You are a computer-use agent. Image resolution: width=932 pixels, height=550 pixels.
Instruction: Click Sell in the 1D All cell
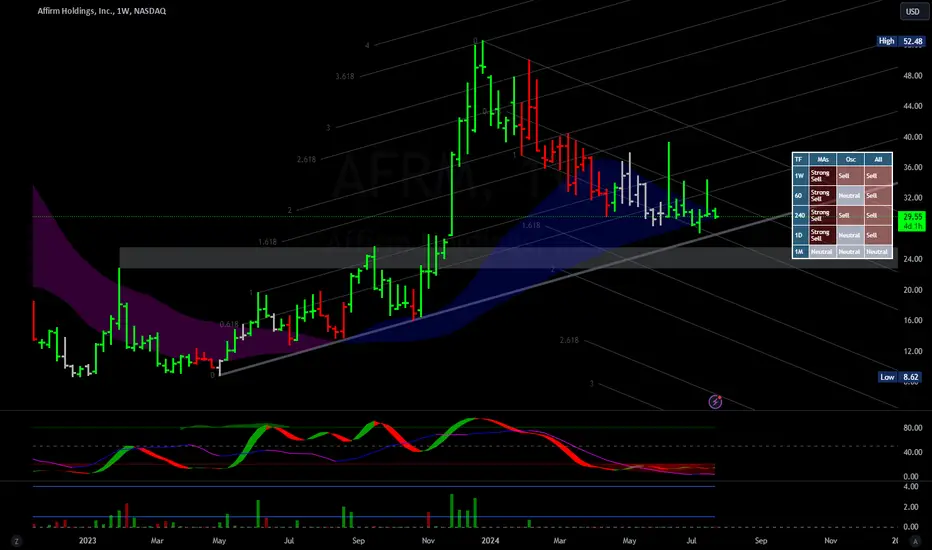[x=878, y=235]
